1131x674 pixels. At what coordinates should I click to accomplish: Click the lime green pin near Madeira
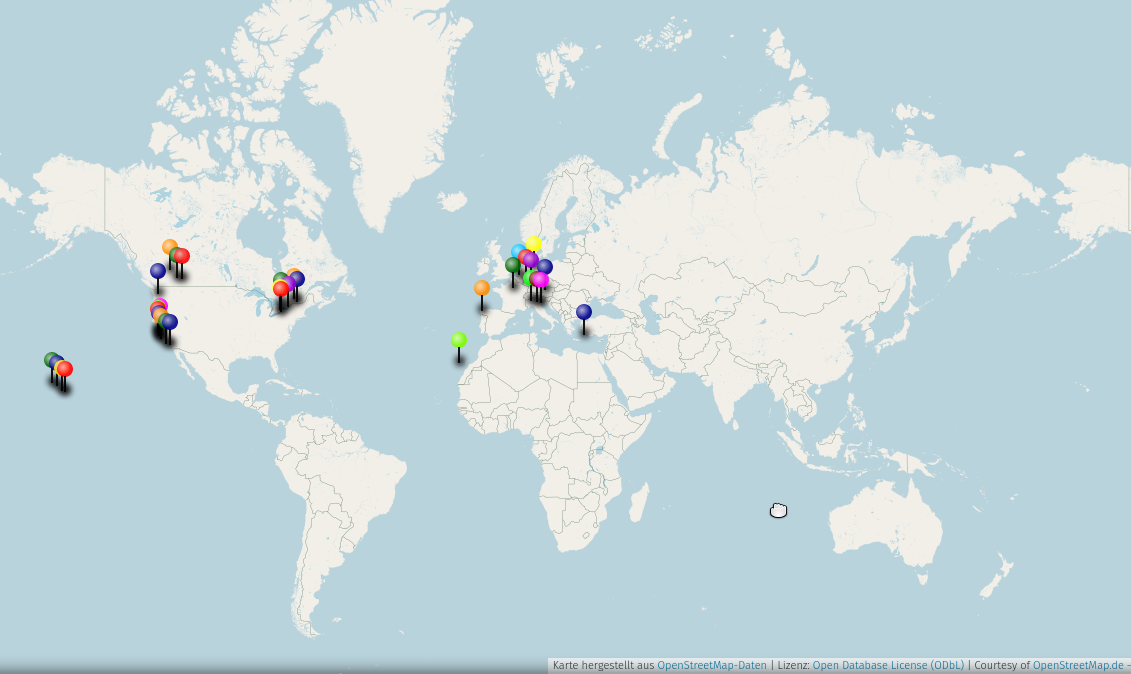point(459,340)
